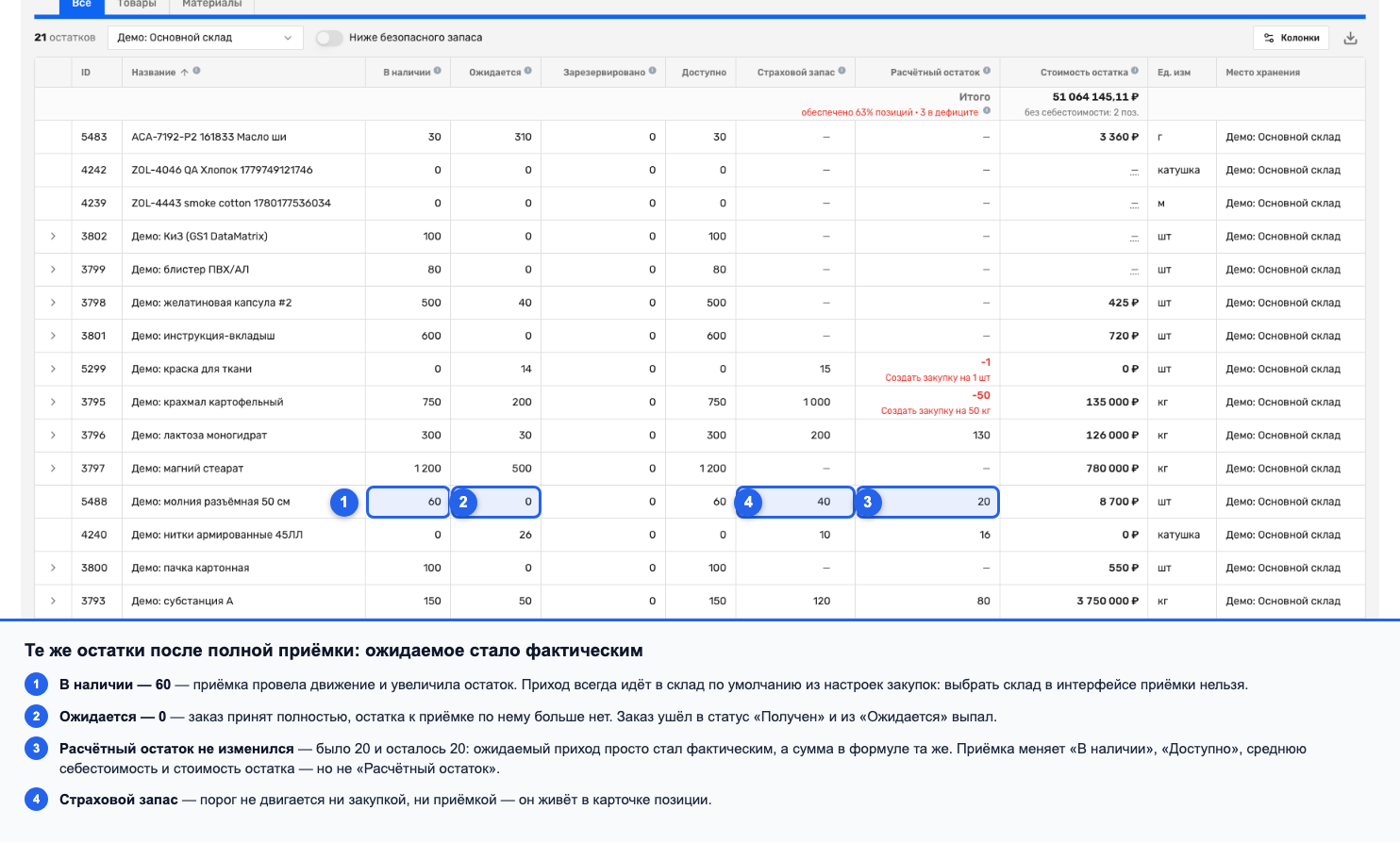Switch to the Материалы tab
1400x843 pixels.
pyautogui.click(x=211, y=4)
